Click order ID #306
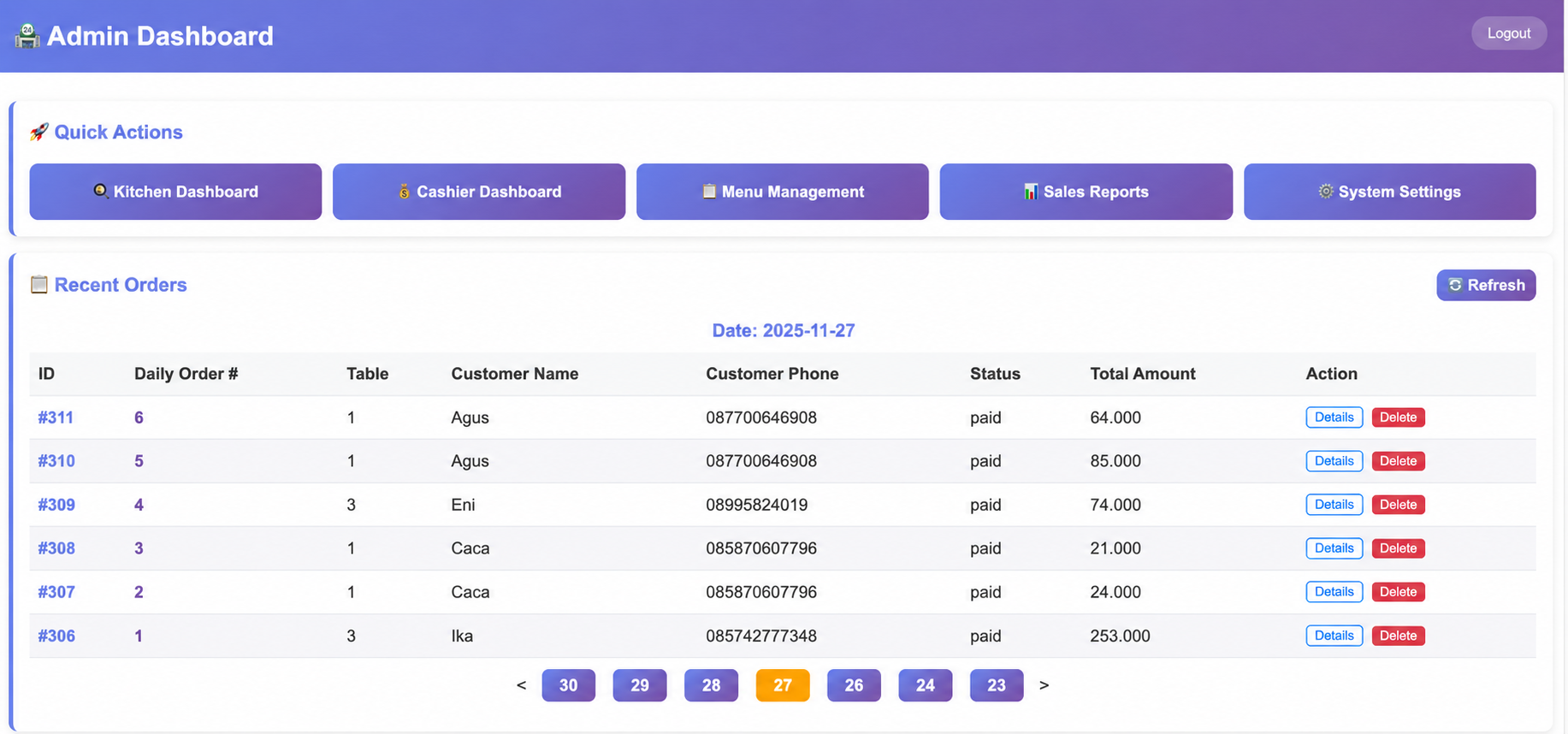The width and height of the screenshot is (1568, 734). coord(56,636)
